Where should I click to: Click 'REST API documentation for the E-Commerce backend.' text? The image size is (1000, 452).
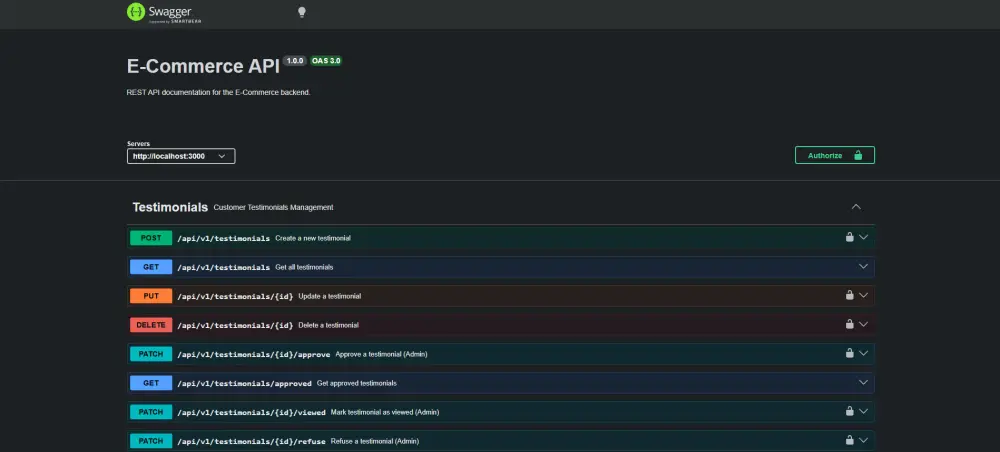pos(218,92)
